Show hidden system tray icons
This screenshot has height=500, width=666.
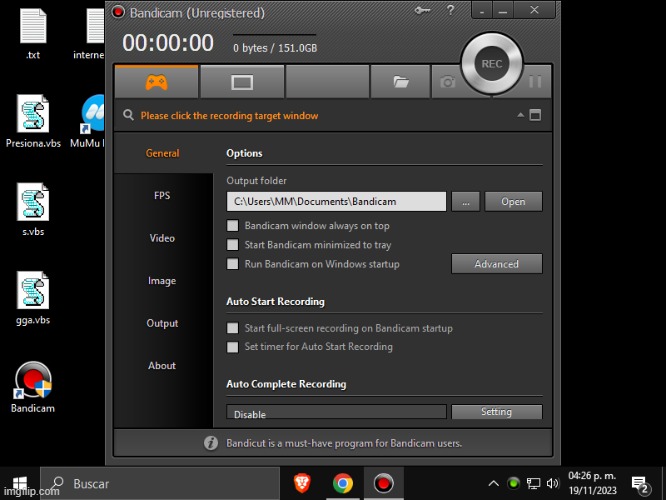pyautogui.click(x=493, y=483)
